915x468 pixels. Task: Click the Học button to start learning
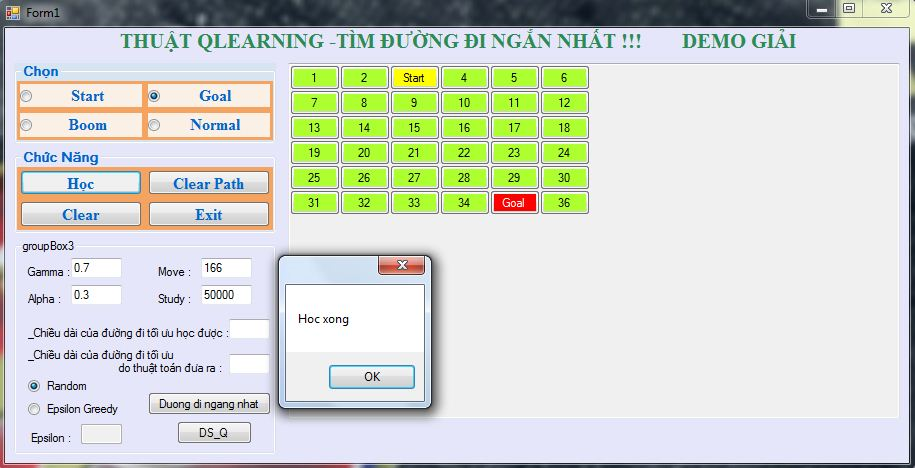(81, 183)
